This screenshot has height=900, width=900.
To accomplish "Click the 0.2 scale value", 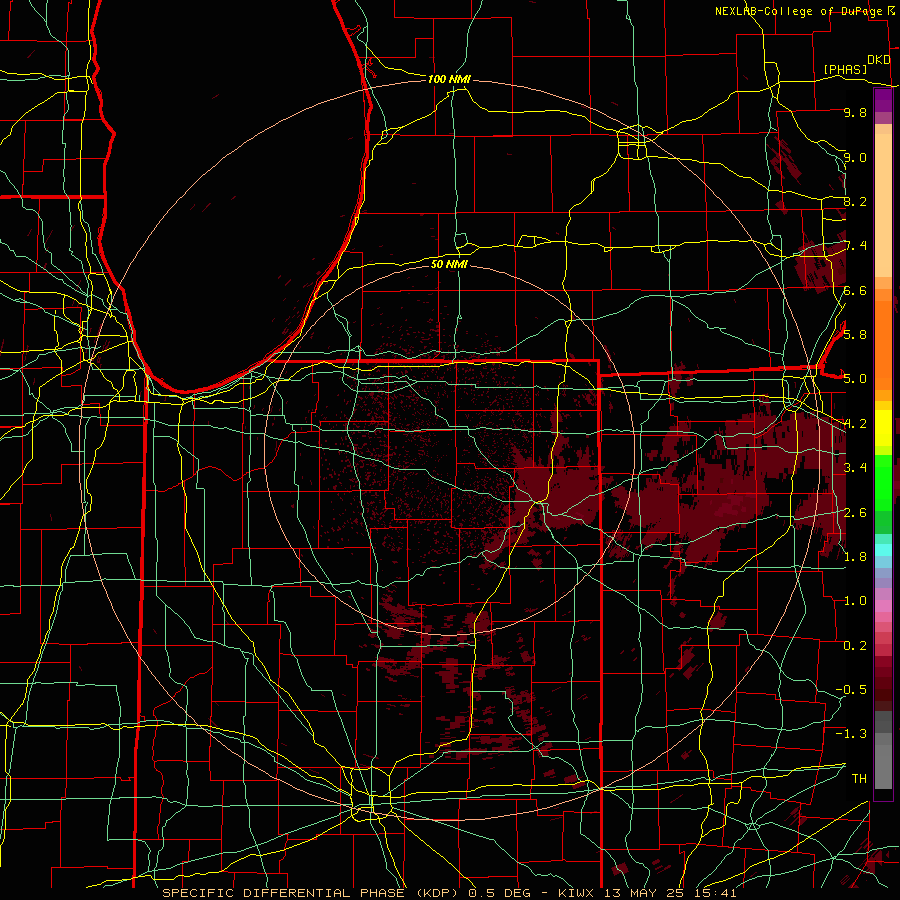I will [855, 645].
